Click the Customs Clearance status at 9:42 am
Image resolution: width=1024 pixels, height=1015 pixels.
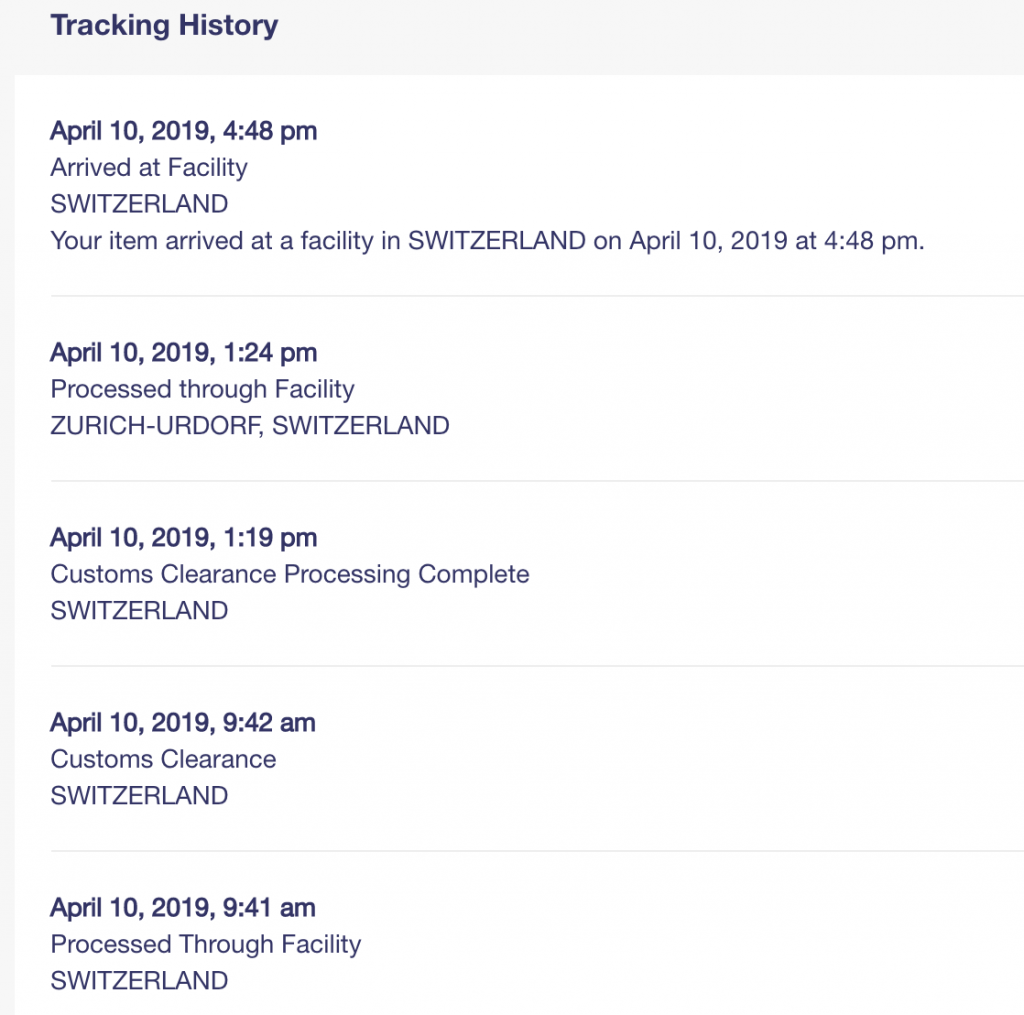click(163, 759)
